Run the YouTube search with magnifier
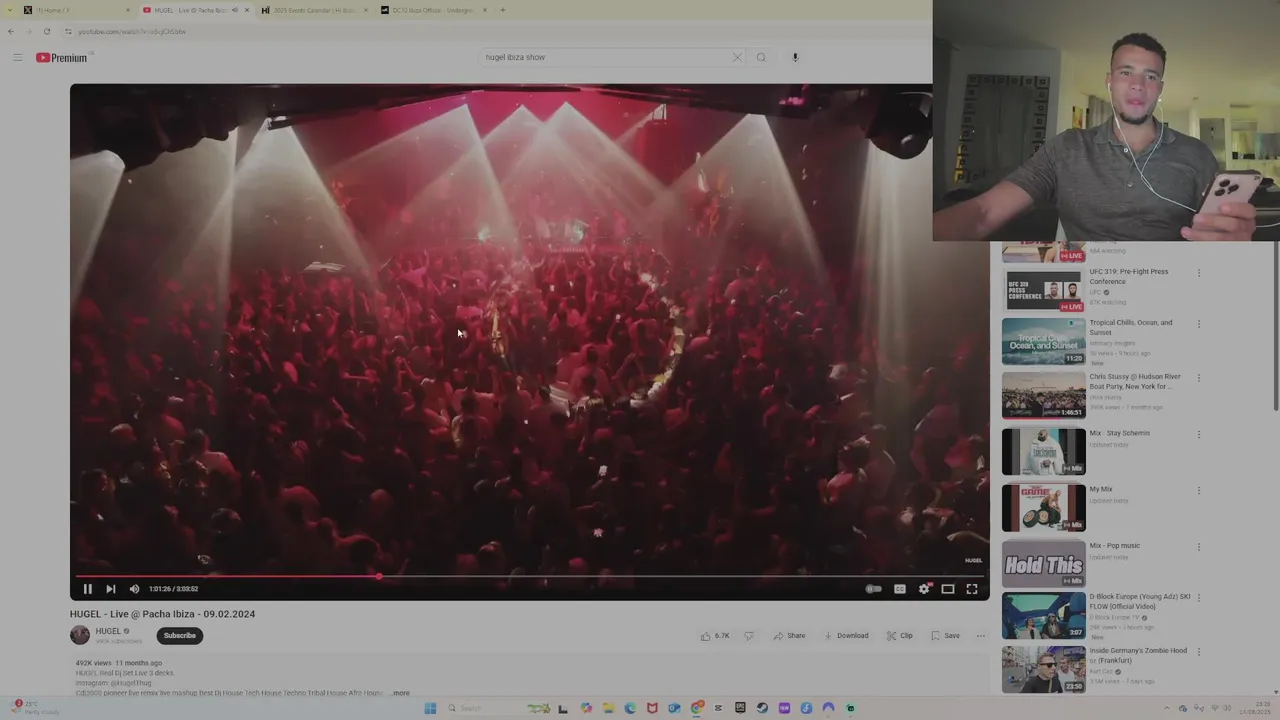Viewport: 1280px width, 720px height. coord(761,57)
